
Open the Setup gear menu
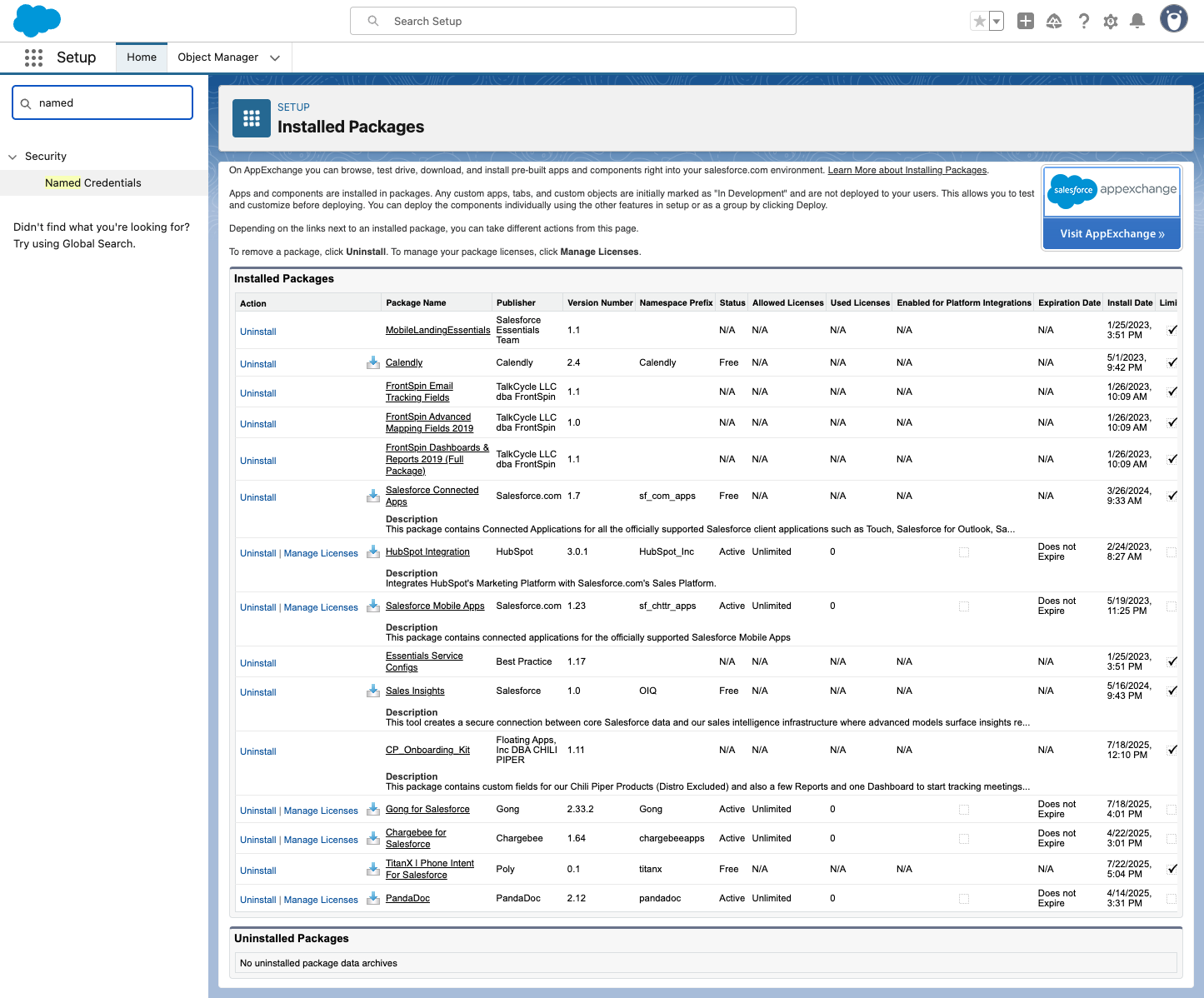click(1111, 21)
